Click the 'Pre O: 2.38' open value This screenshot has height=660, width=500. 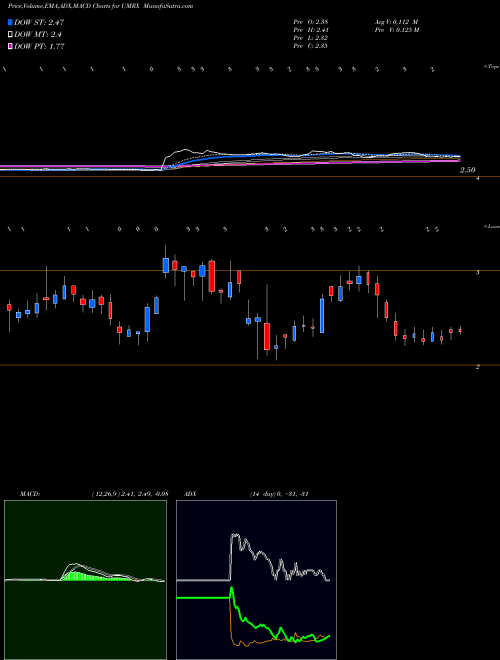point(311,22)
